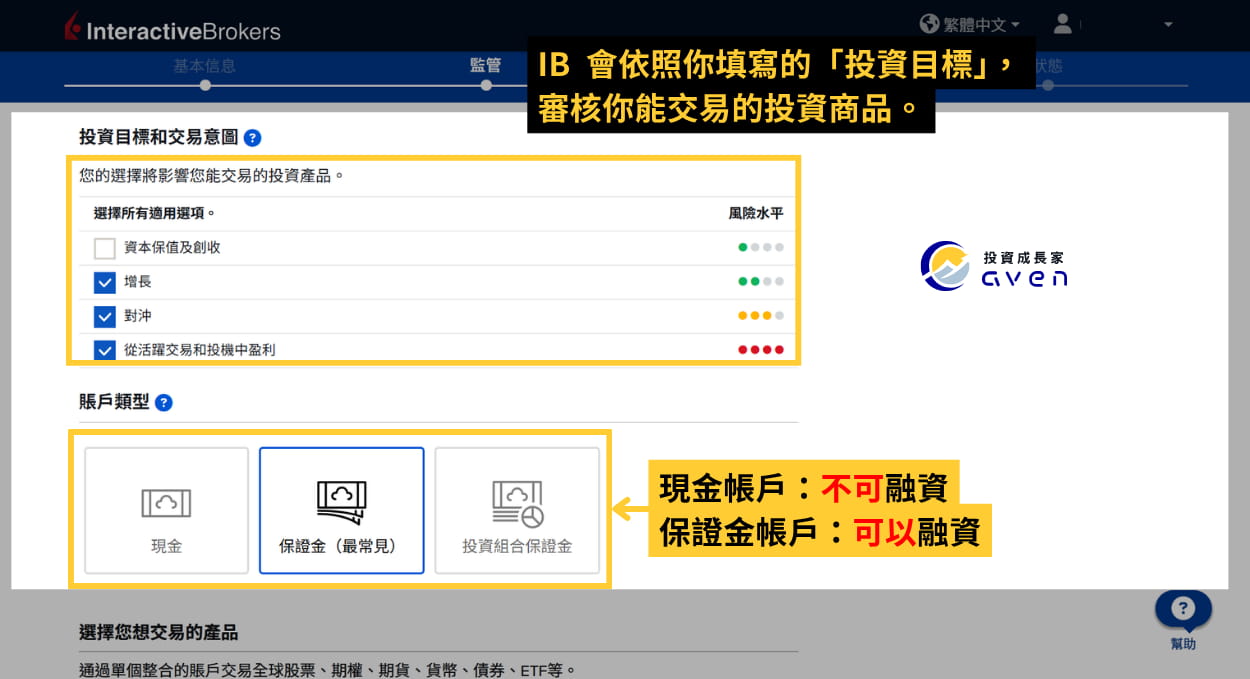Go to the 基本信息 step tab
Screen dimensions: 1250x679
204,66
